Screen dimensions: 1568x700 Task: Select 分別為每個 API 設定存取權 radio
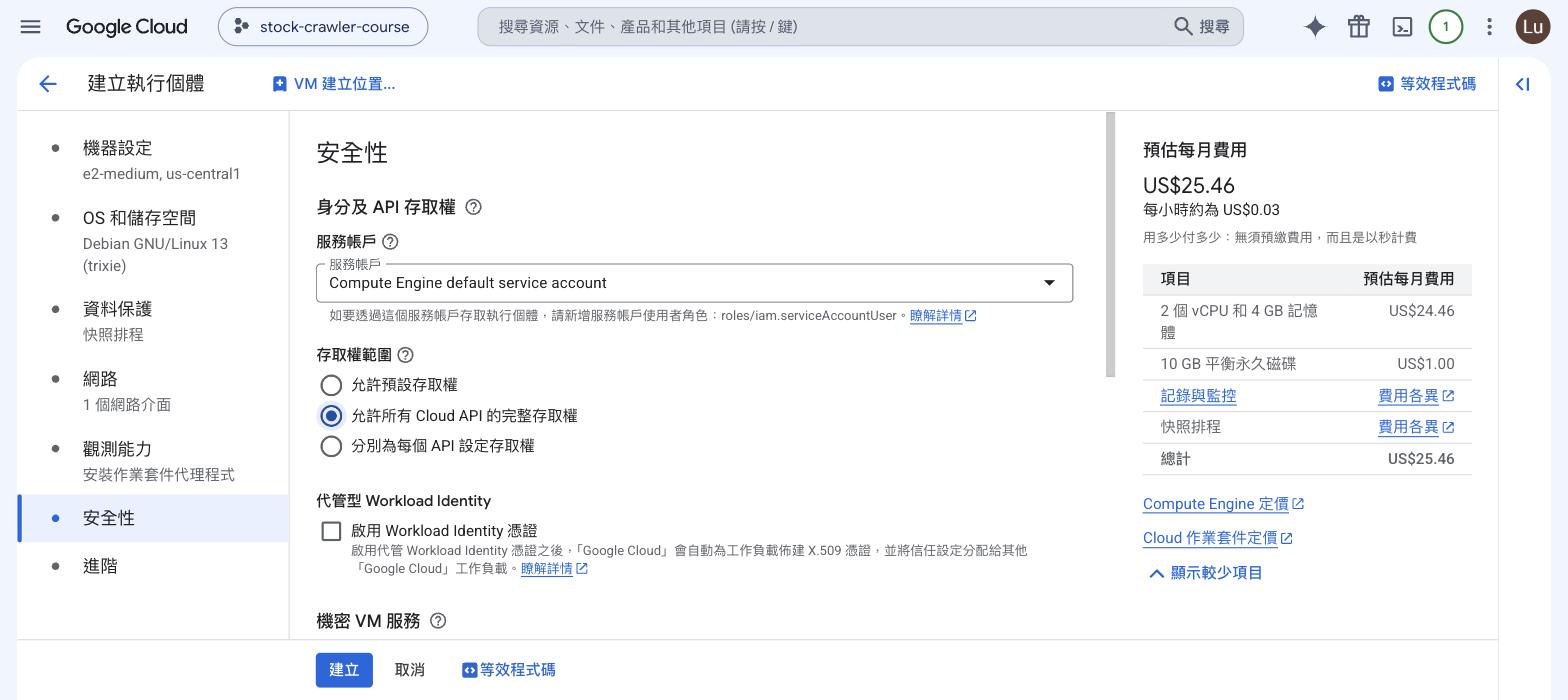pos(331,446)
